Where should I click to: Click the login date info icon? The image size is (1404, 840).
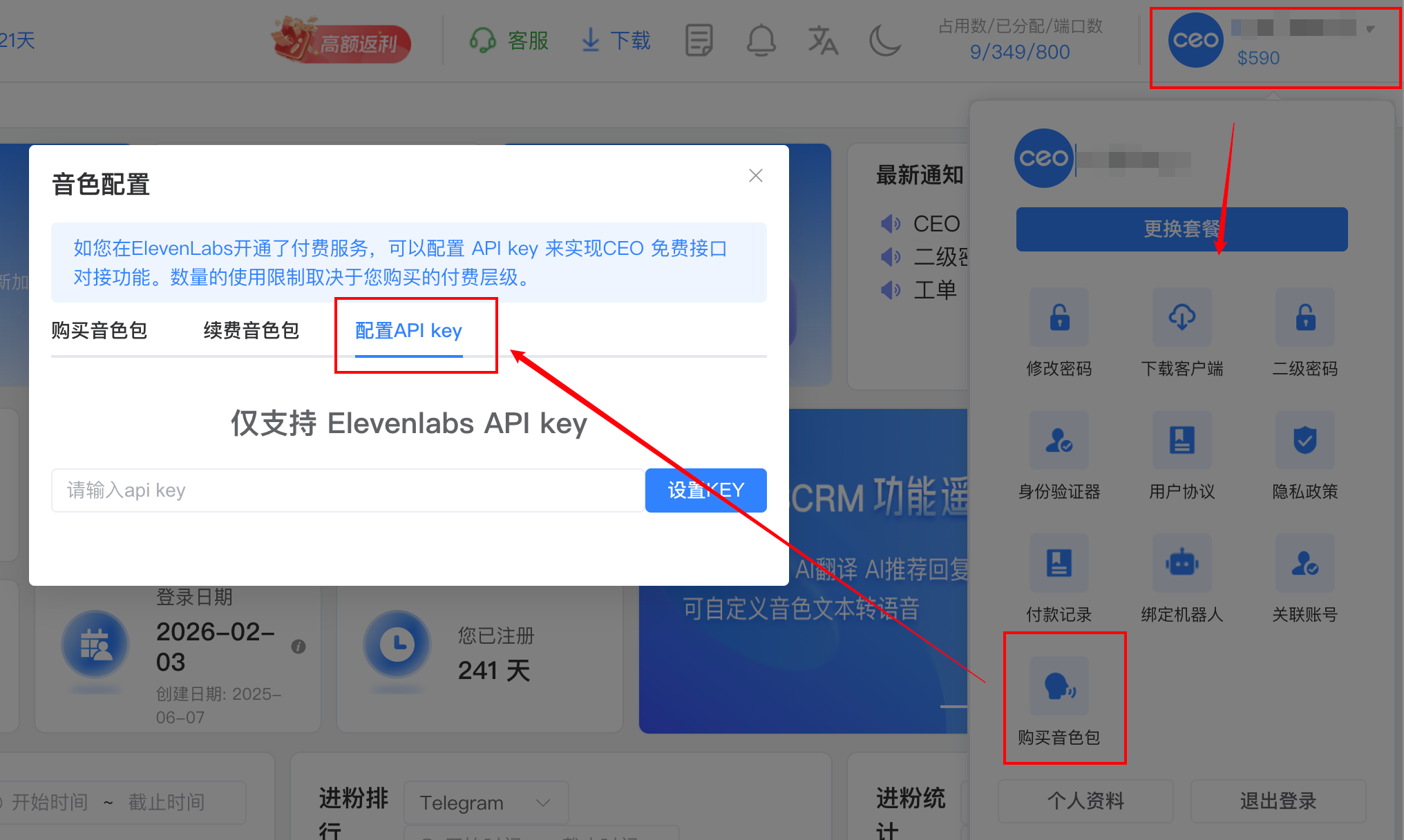[298, 647]
